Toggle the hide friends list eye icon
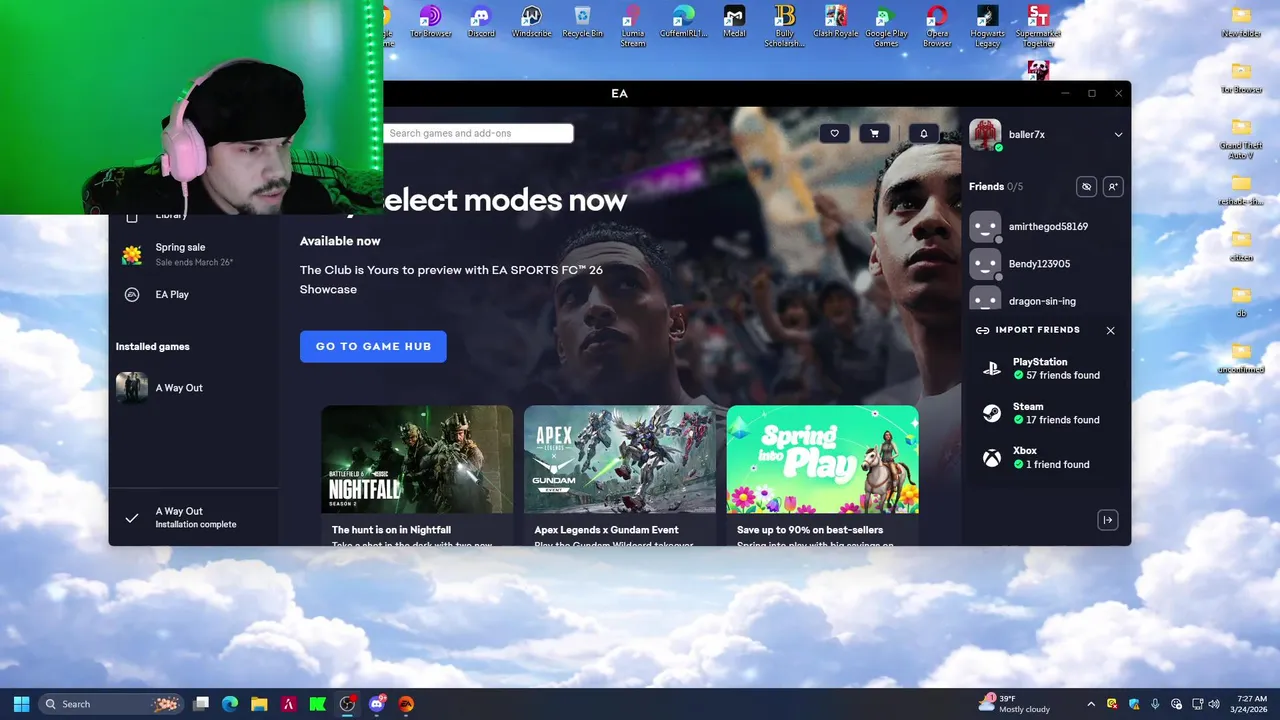 point(1086,187)
